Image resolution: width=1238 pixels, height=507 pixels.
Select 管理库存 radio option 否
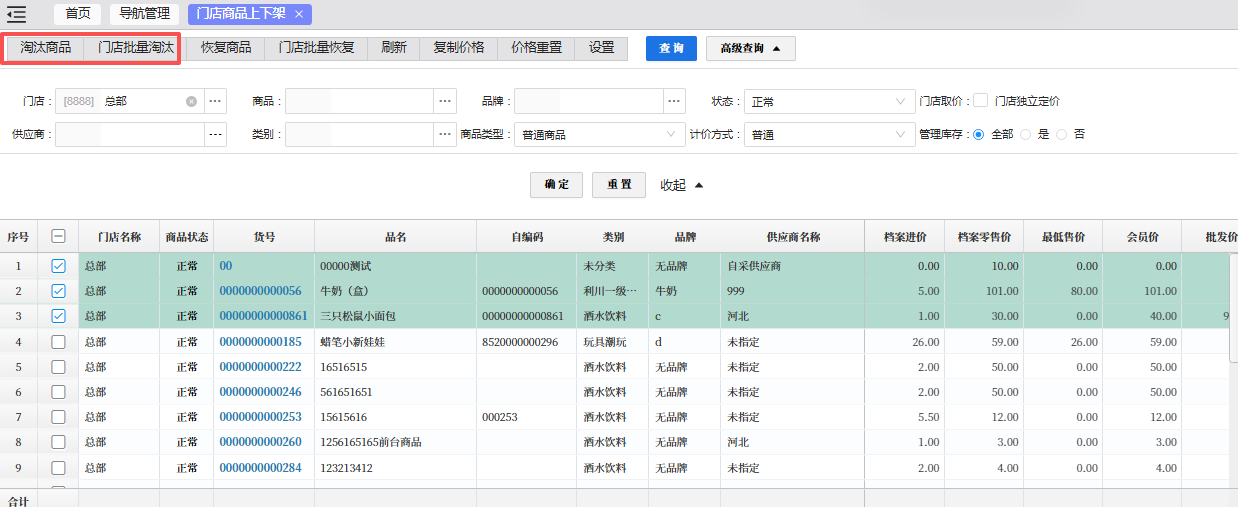pyautogui.click(x=1061, y=134)
